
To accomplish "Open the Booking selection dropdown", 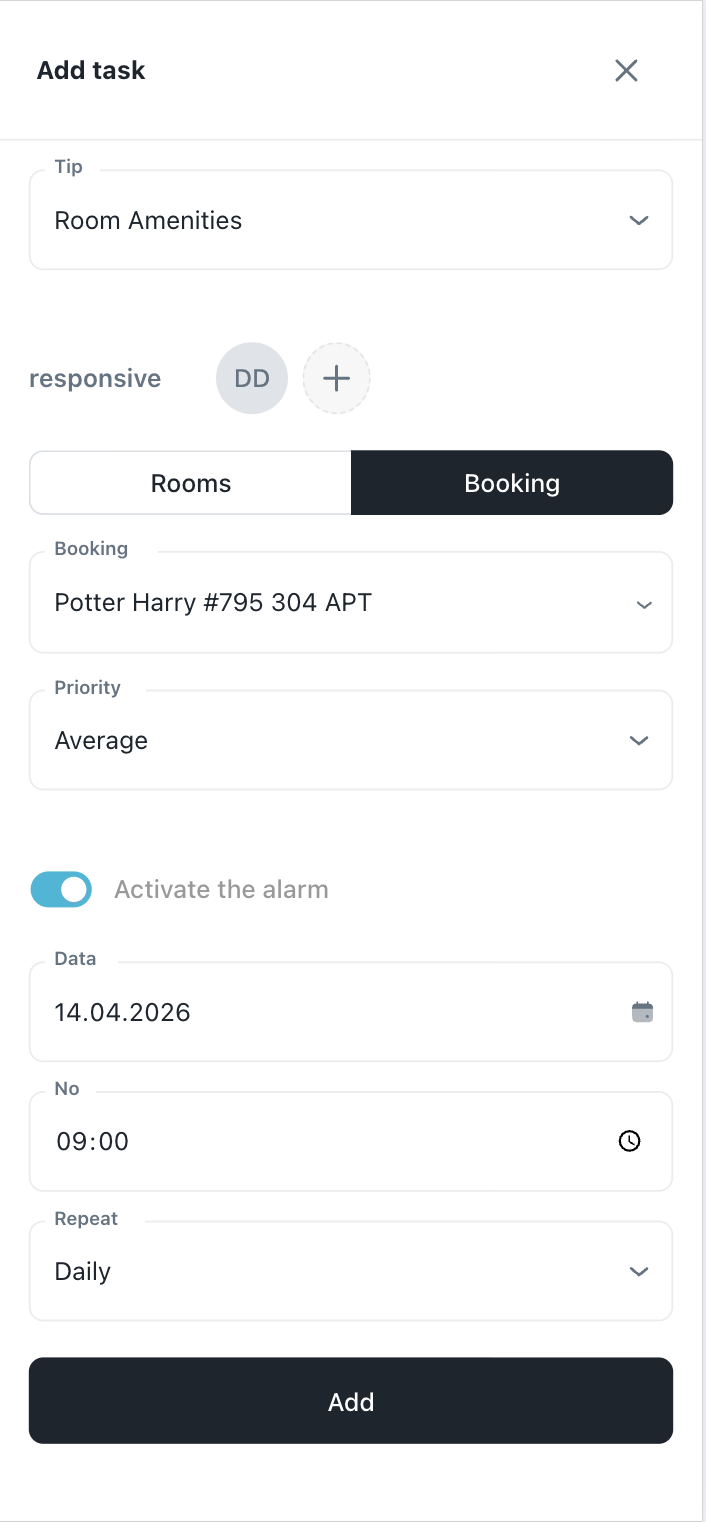I will (644, 604).
